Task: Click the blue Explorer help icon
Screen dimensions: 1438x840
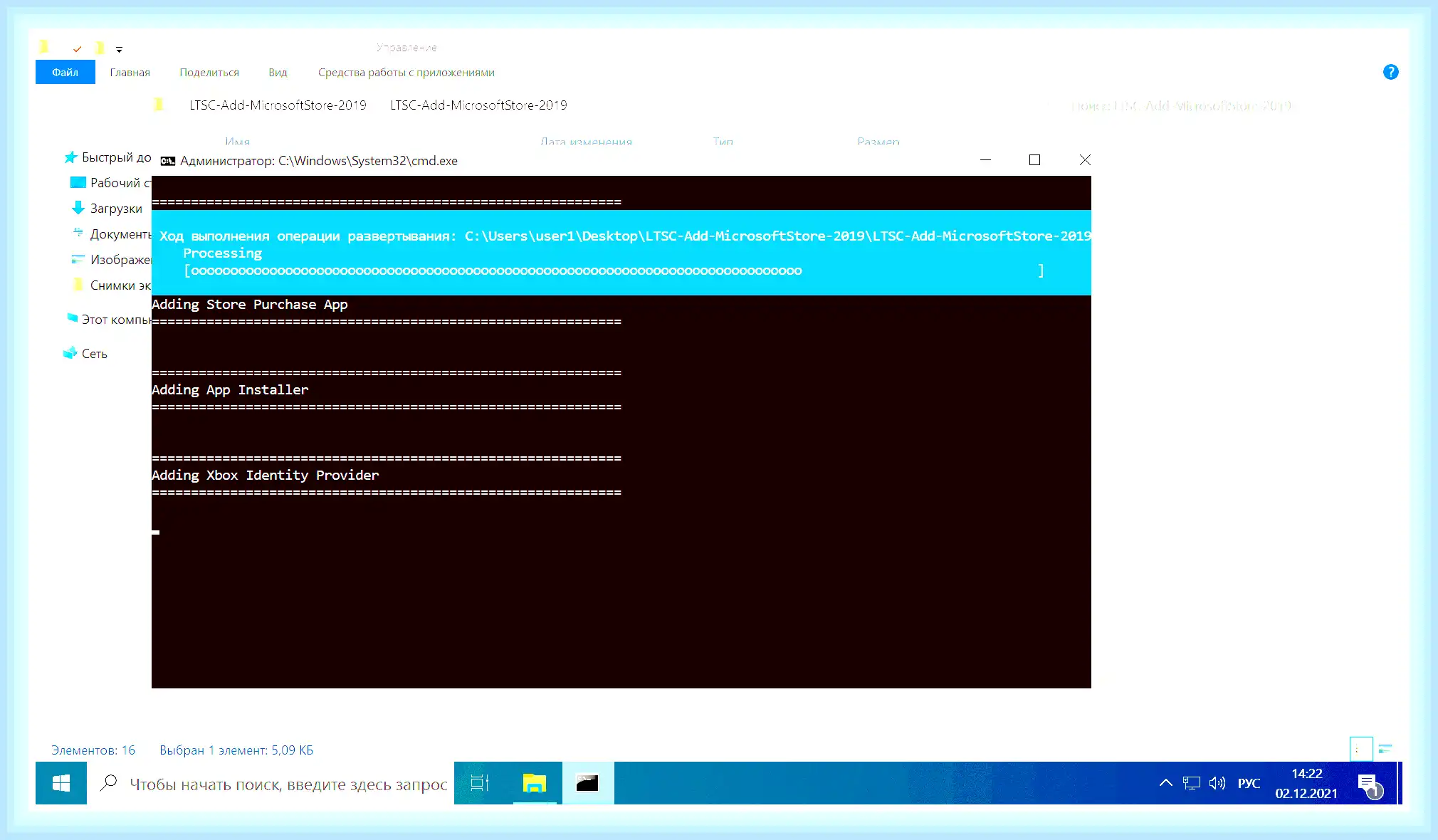Action: pos(1390,72)
